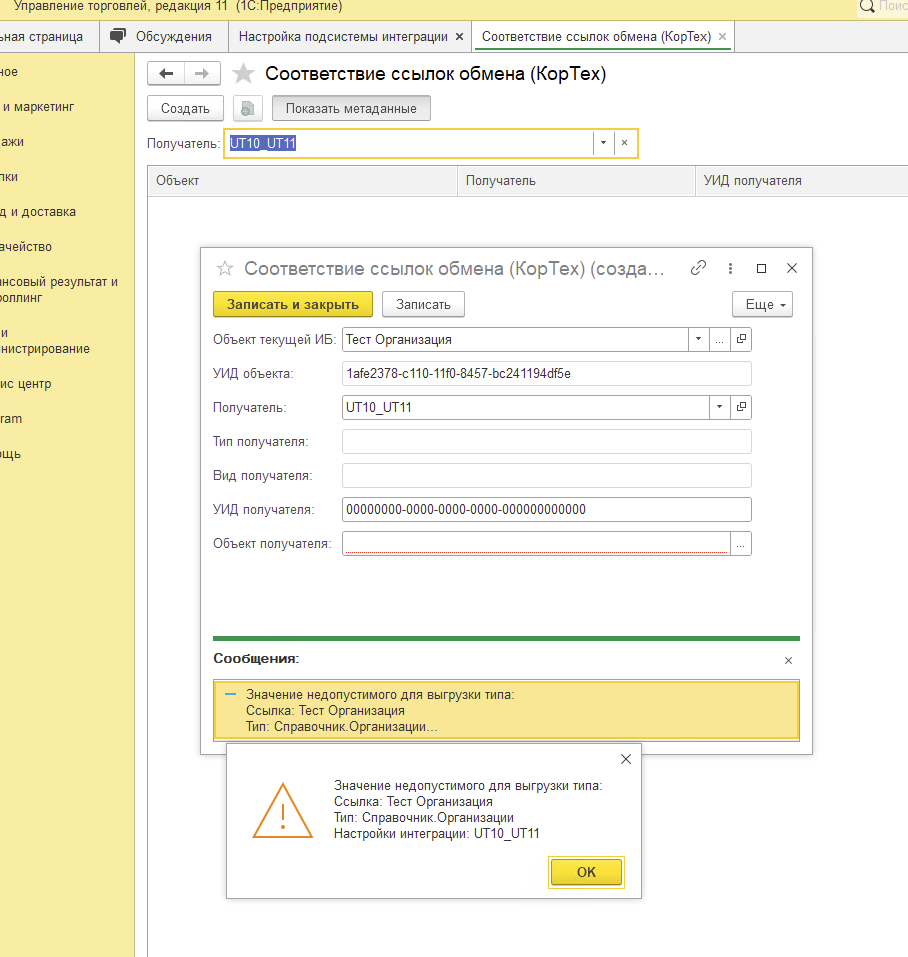Add list page to favorites star
The image size is (908, 957).
[242, 74]
